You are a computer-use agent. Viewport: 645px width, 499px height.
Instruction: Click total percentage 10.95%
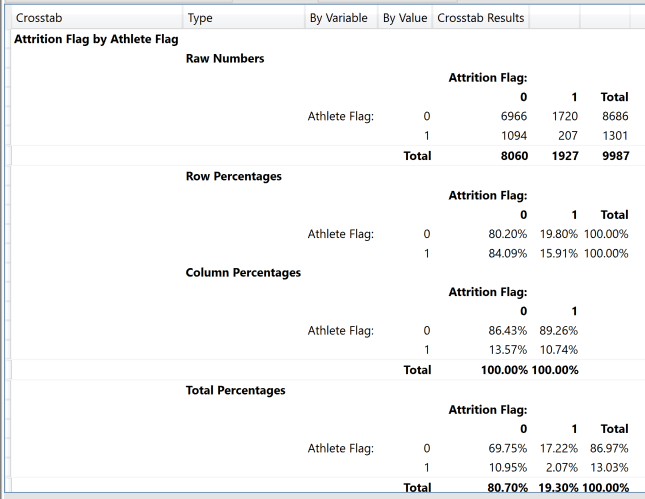pos(508,467)
